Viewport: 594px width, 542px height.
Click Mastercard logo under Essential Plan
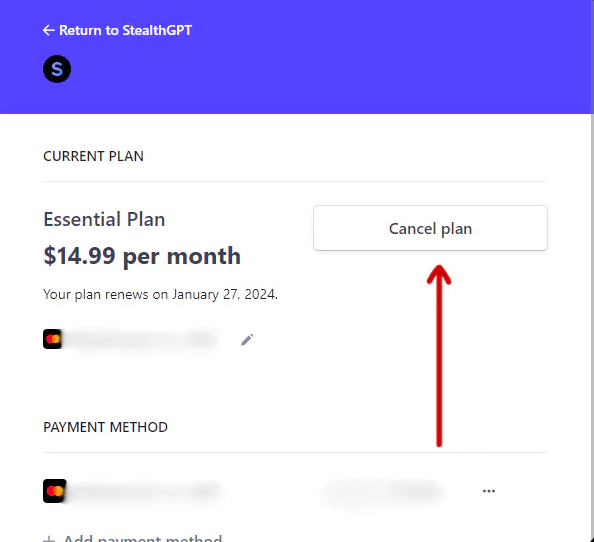pyautogui.click(x=52, y=339)
